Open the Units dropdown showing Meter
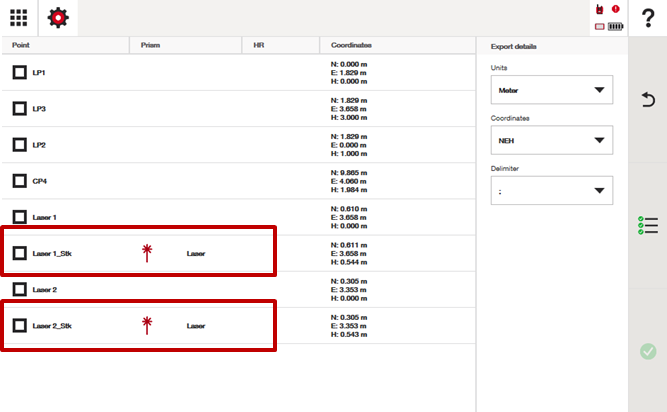The width and height of the screenshot is (667, 412). pyautogui.click(x=552, y=90)
